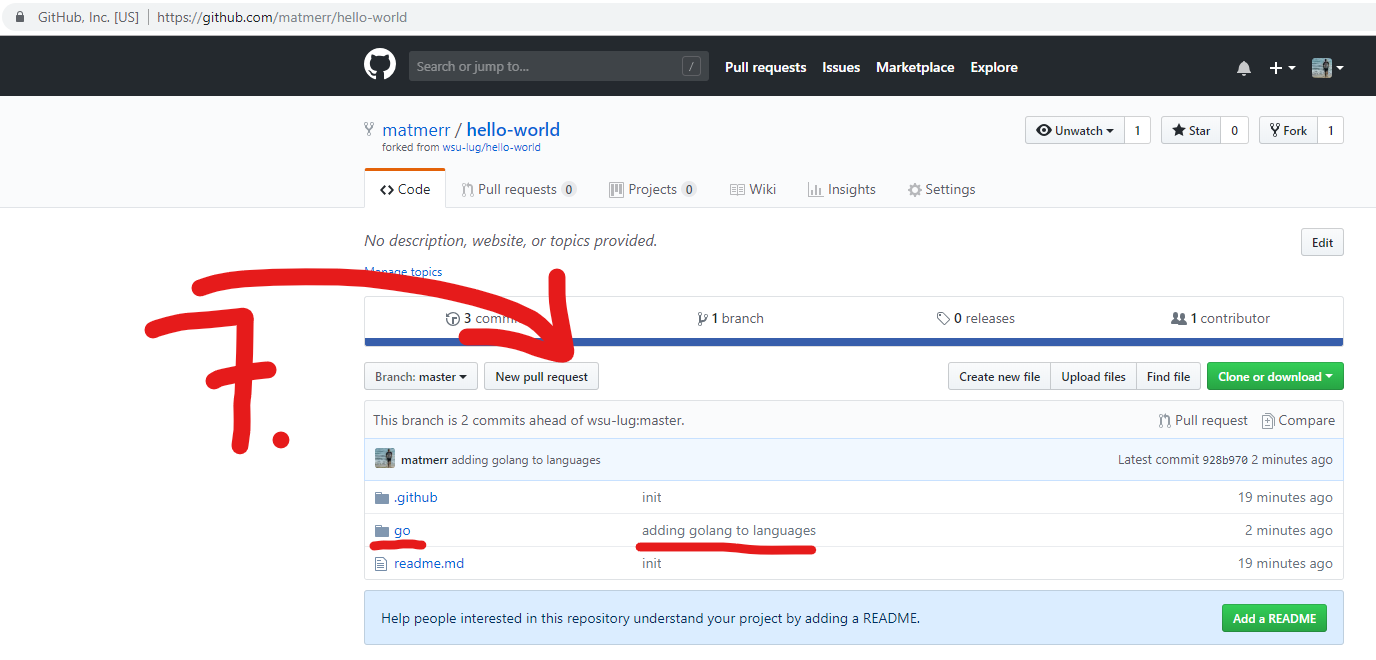The height and width of the screenshot is (660, 1376).
Task: Click the language color bar
Action: click(x=854, y=342)
